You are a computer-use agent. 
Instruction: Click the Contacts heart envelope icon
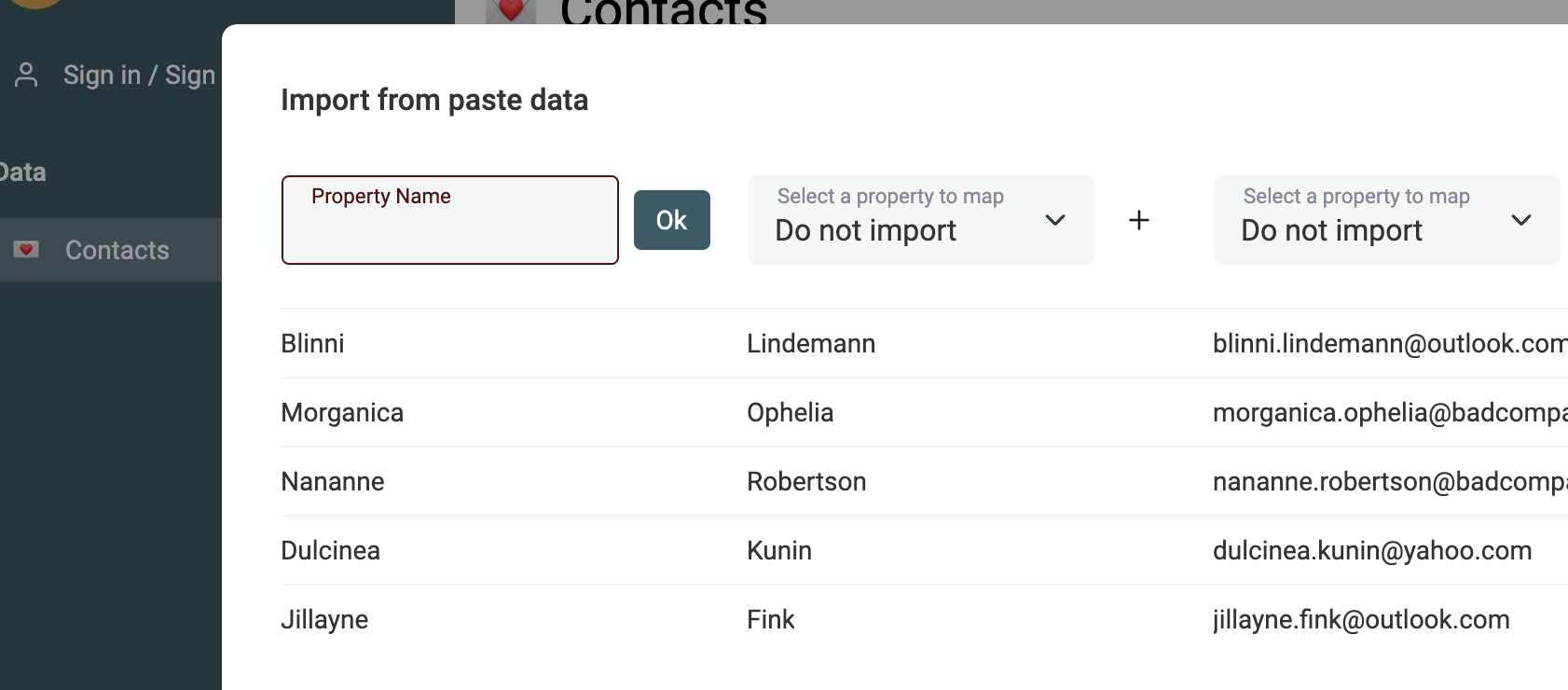26,250
